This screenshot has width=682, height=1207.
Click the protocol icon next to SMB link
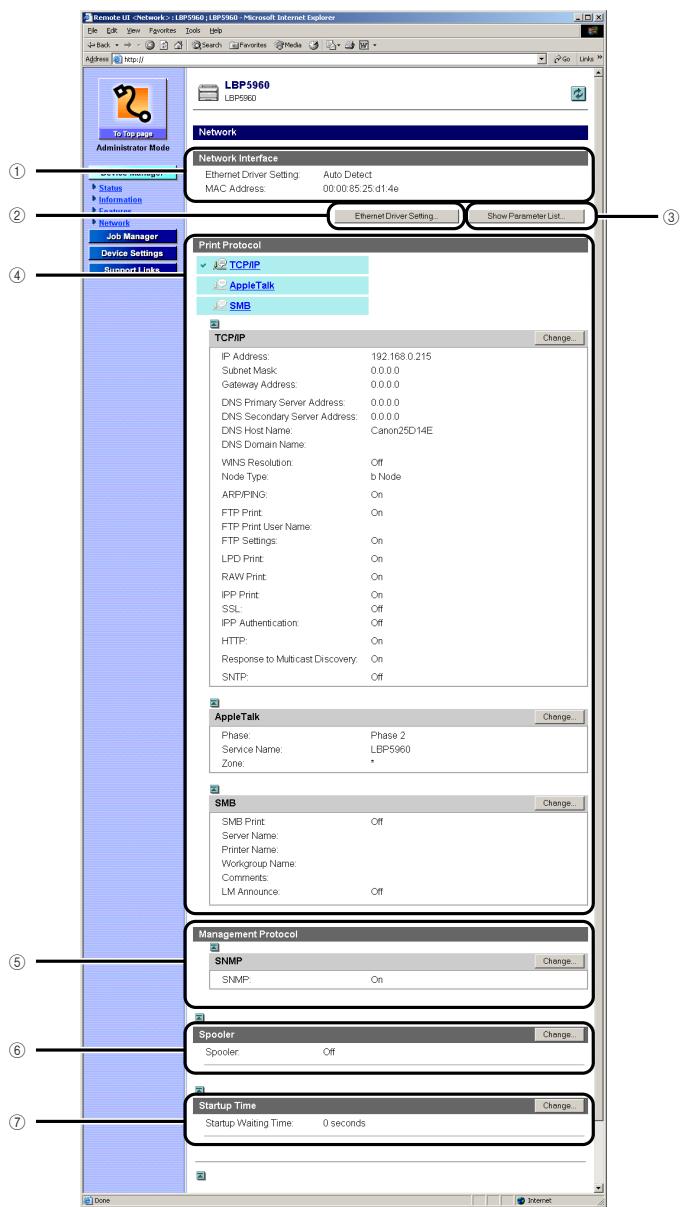point(222,306)
